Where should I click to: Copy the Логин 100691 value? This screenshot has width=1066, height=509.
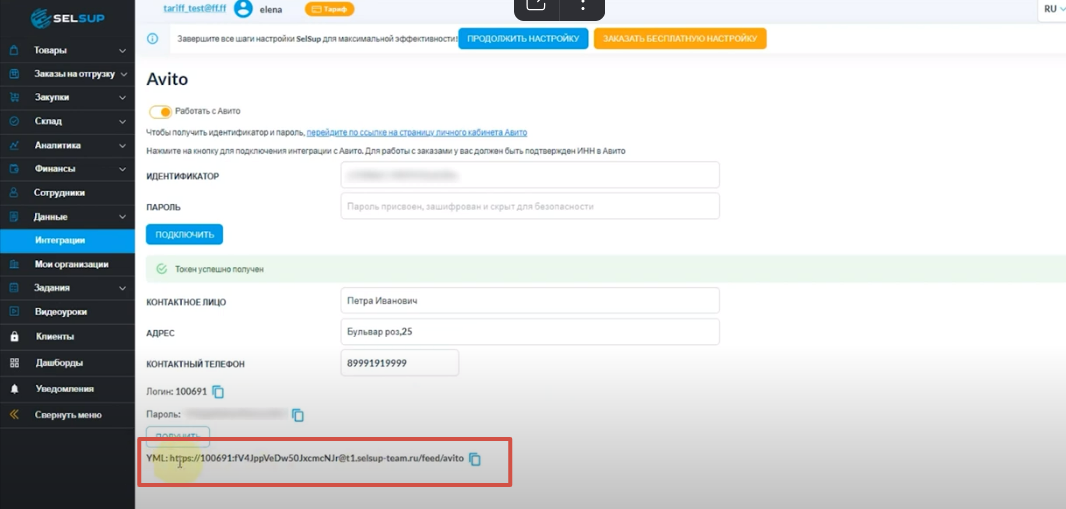click(218, 391)
